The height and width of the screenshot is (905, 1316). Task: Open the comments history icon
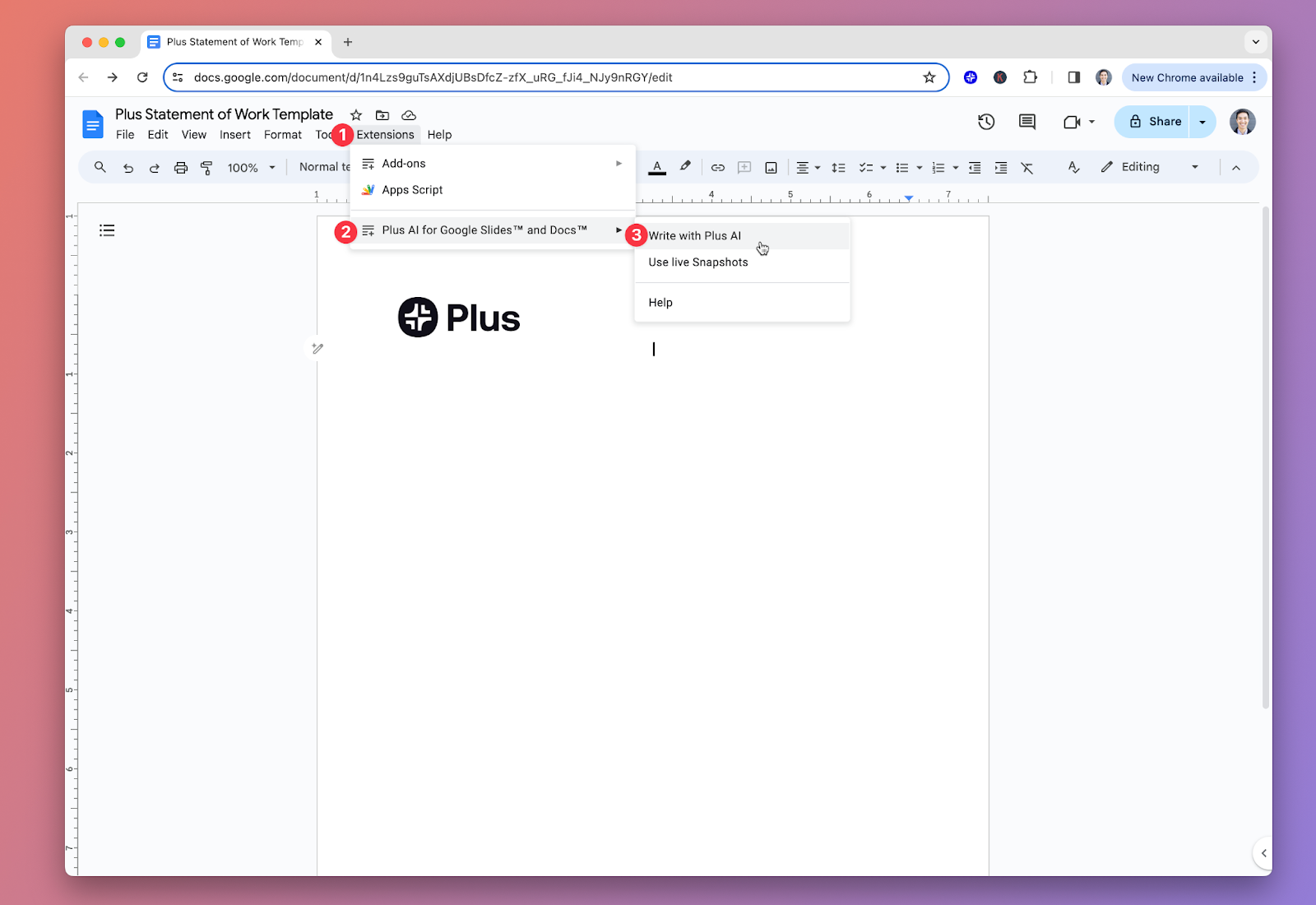point(1027,122)
